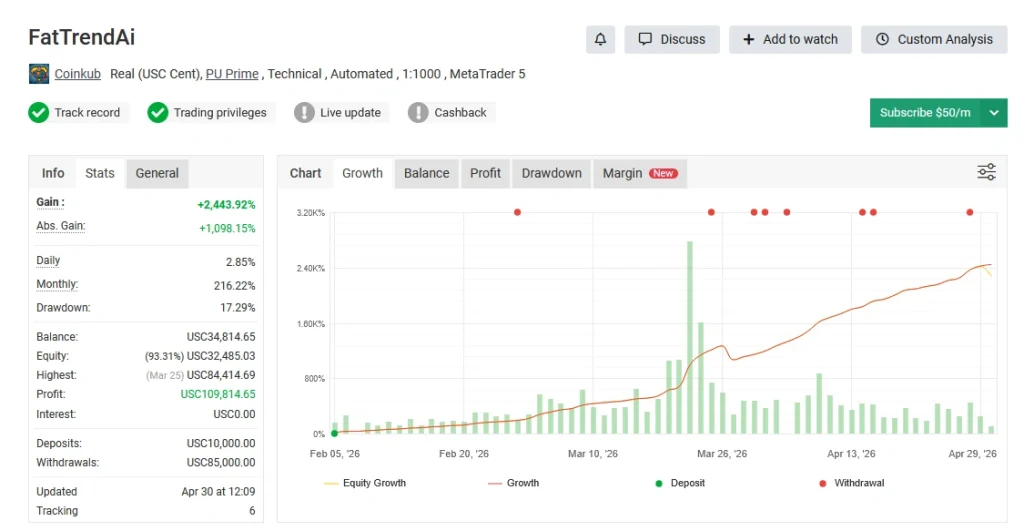Click the Tracking count 6

[252, 510]
